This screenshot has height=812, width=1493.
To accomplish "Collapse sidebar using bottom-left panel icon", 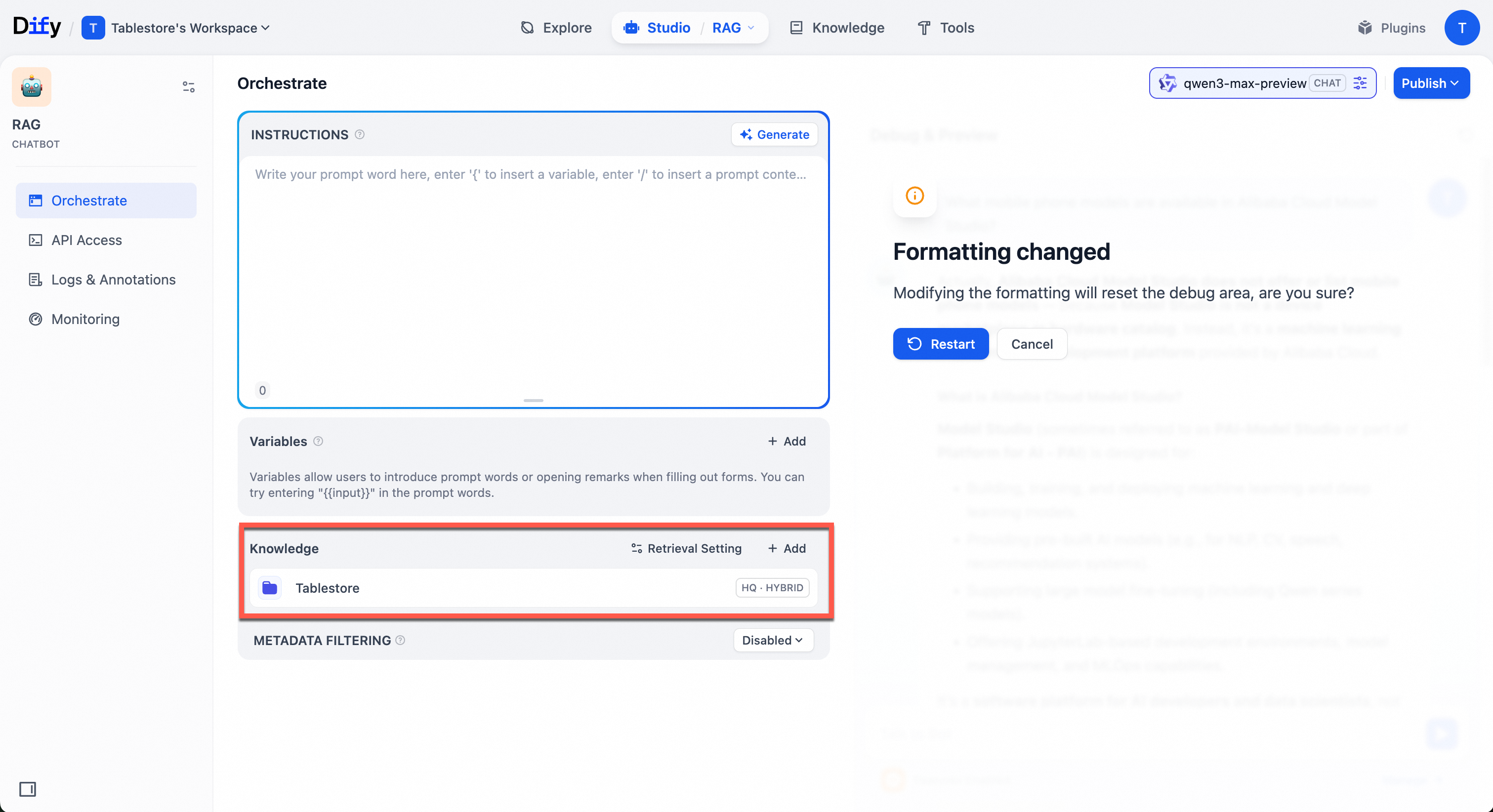I will pos(27,789).
